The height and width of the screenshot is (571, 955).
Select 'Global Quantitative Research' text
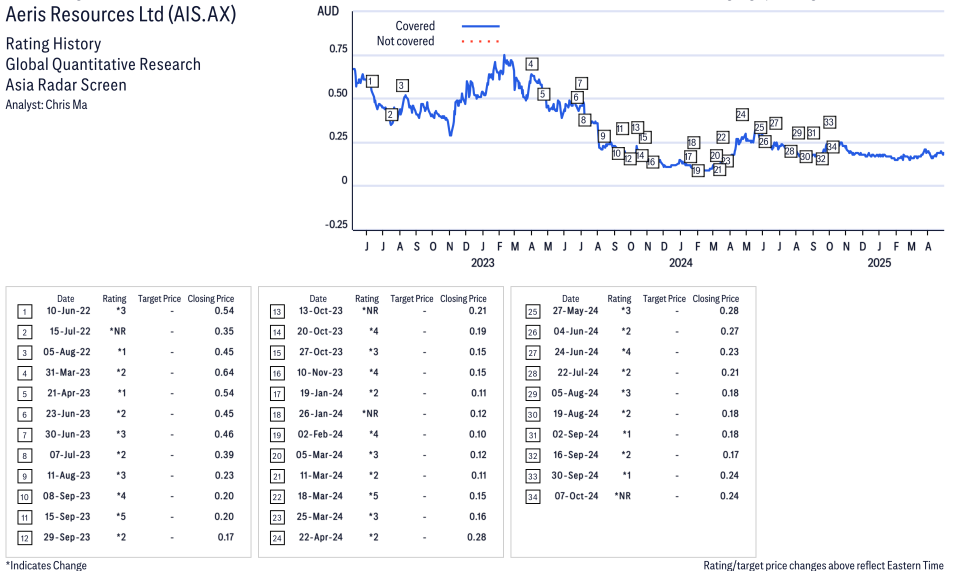tap(103, 65)
